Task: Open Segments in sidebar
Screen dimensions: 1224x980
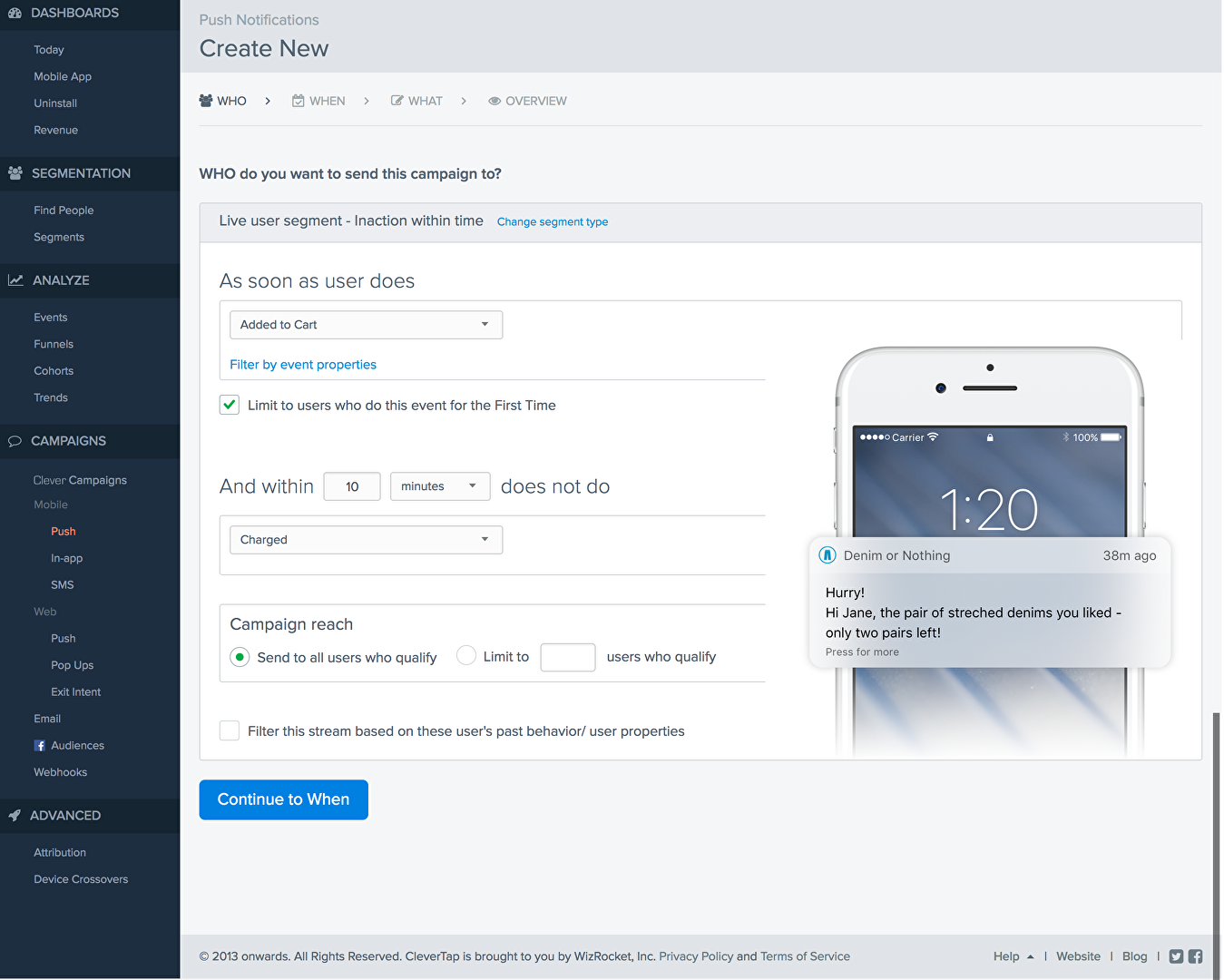Action: (x=59, y=237)
